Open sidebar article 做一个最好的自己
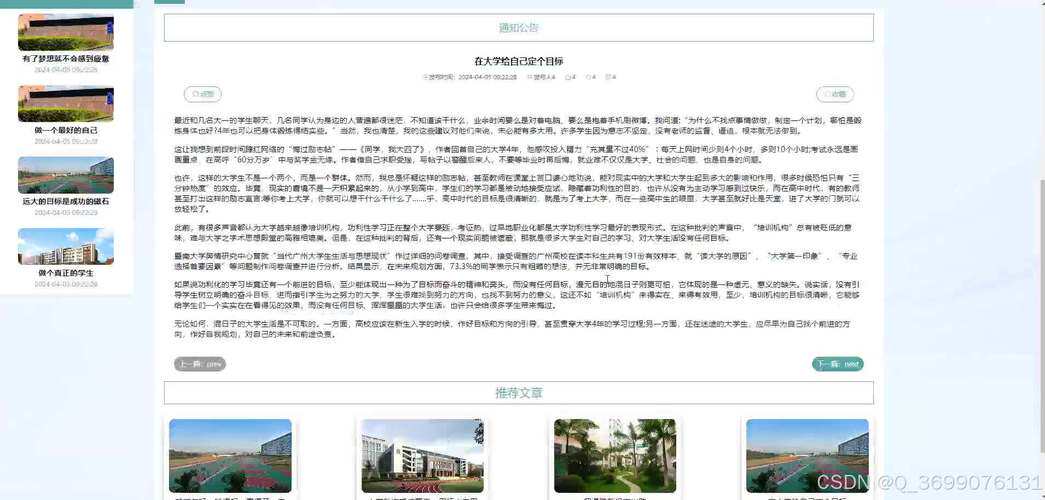The image size is (1045, 500). click(65, 131)
